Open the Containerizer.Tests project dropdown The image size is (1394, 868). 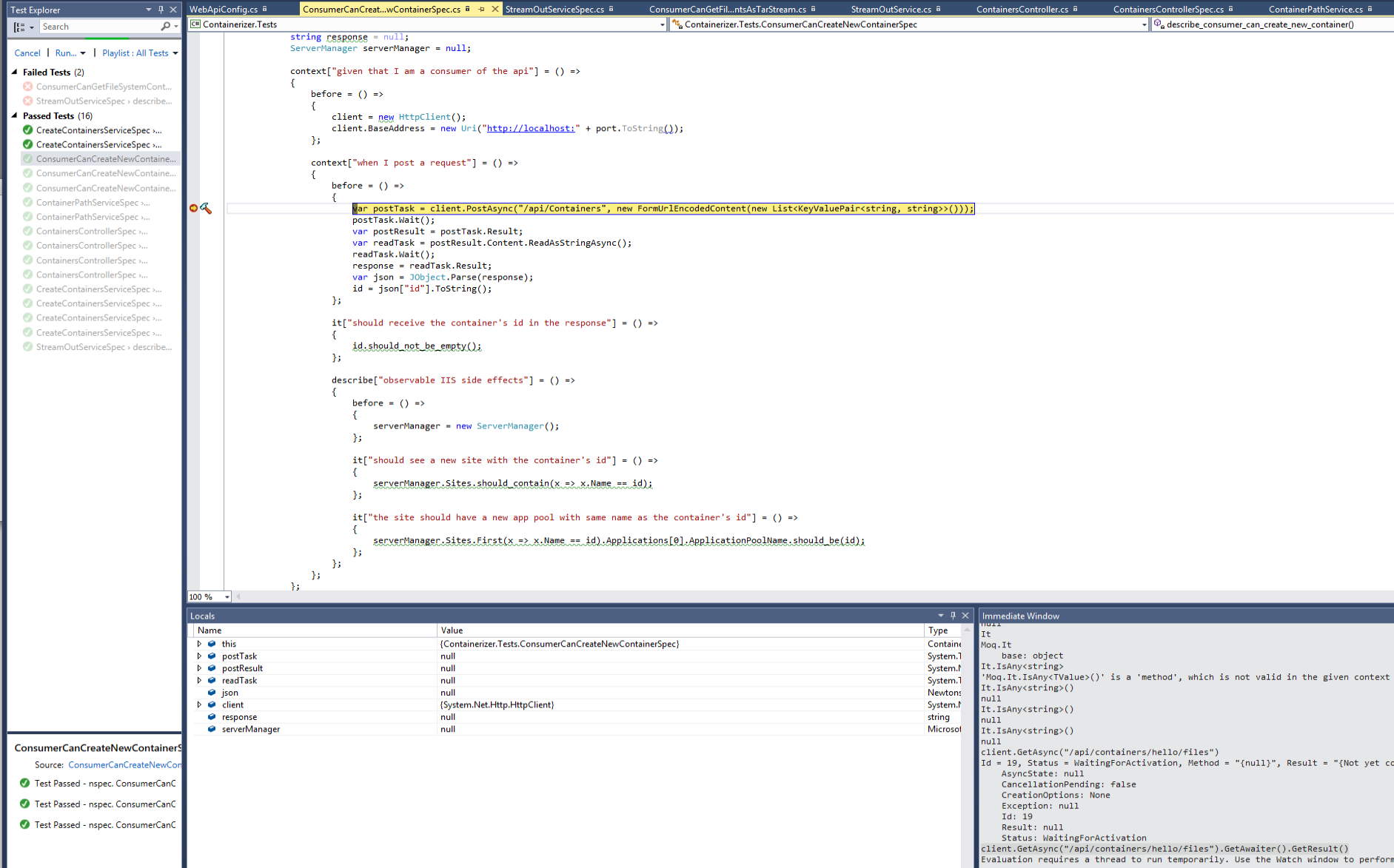coord(662,24)
